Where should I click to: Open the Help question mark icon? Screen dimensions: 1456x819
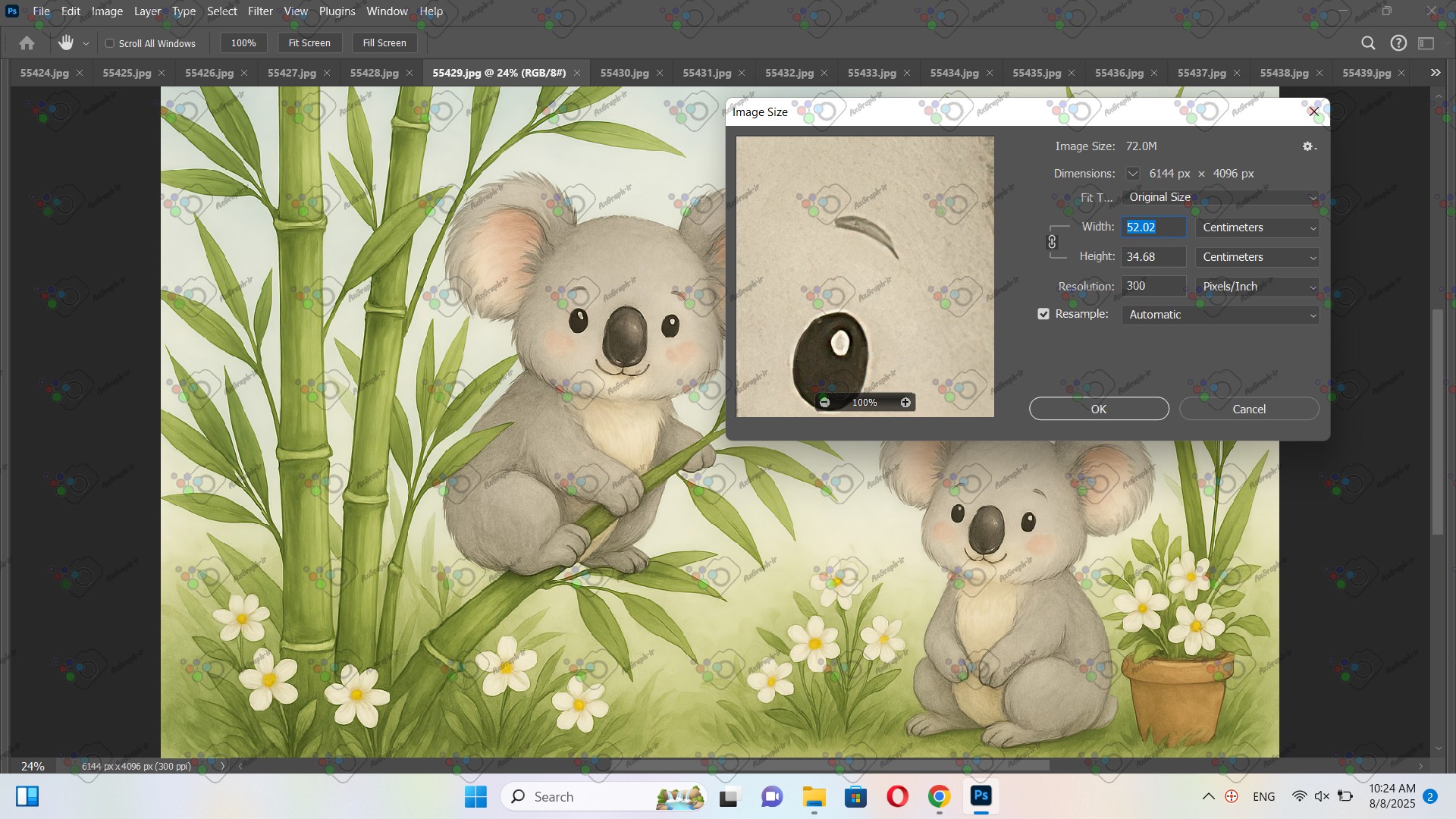1398,43
